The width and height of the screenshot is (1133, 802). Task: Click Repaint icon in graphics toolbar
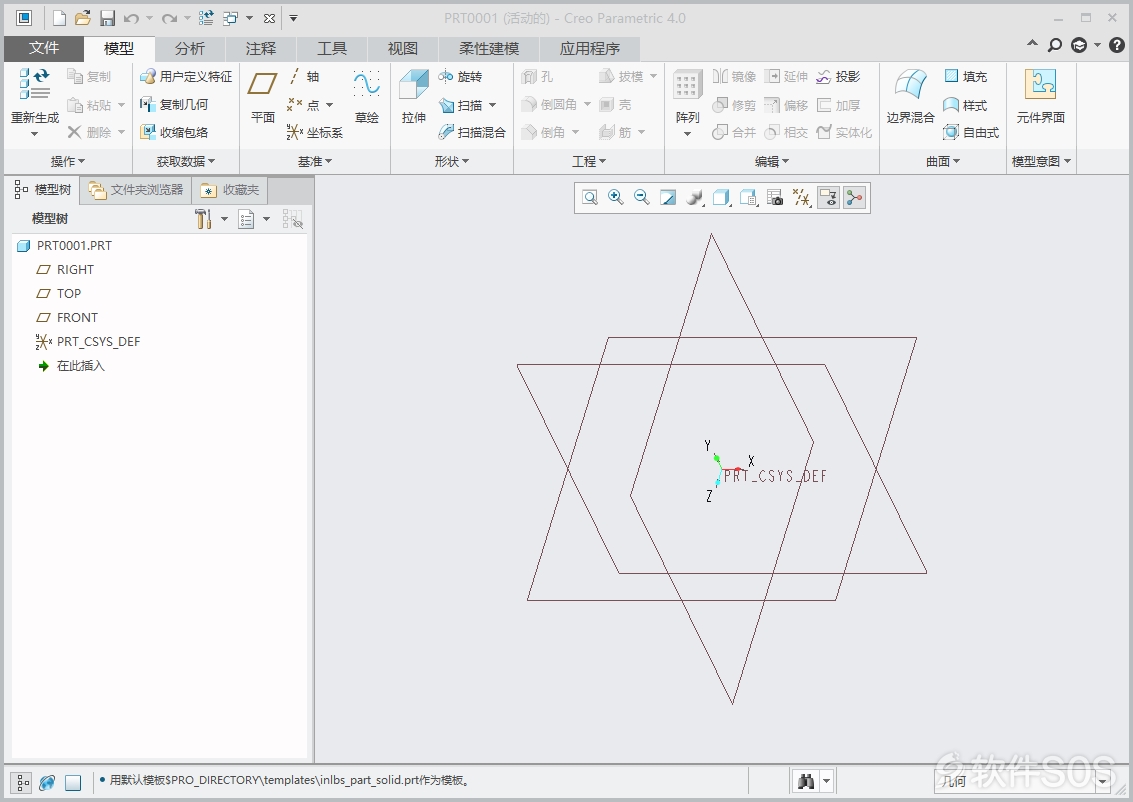pos(668,197)
